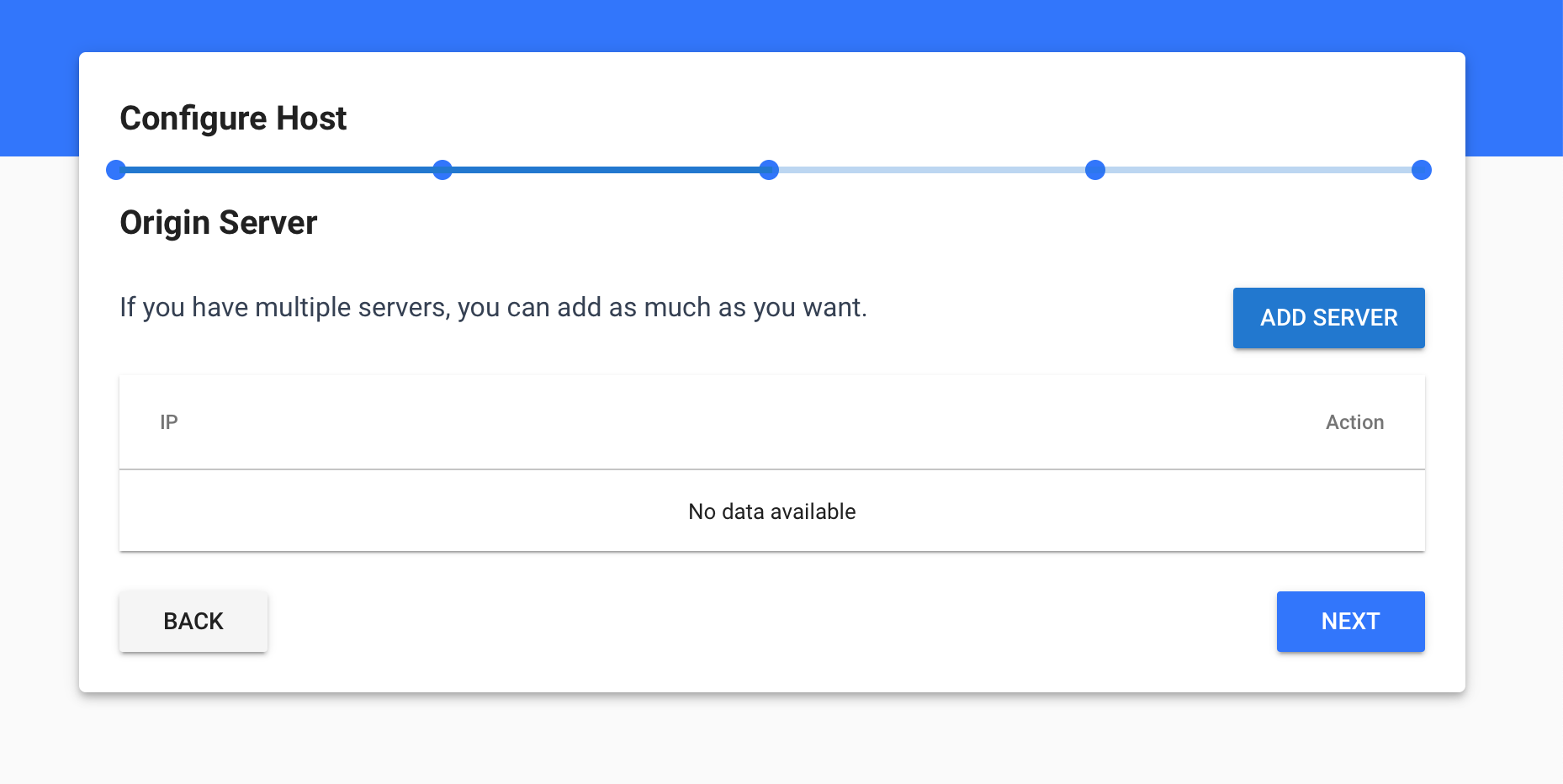Click progress line between fourth and fifth dots
Image resolution: width=1563 pixels, height=784 pixels.
pos(1258,170)
